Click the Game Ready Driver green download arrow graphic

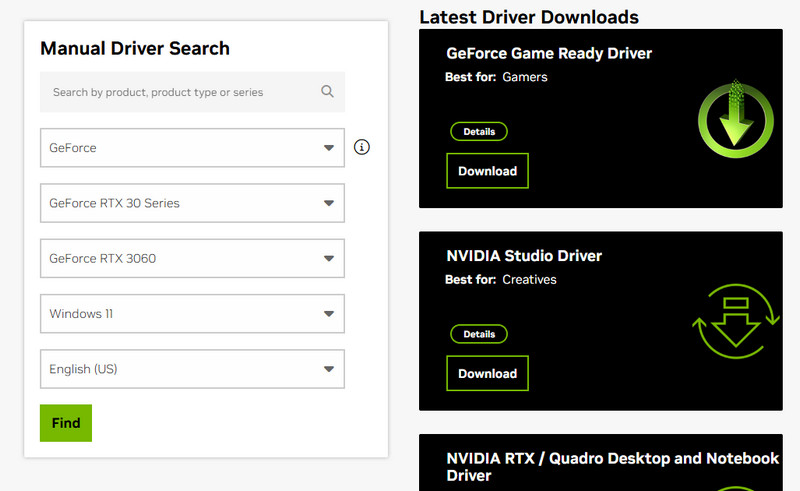pyautogui.click(x=736, y=118)
